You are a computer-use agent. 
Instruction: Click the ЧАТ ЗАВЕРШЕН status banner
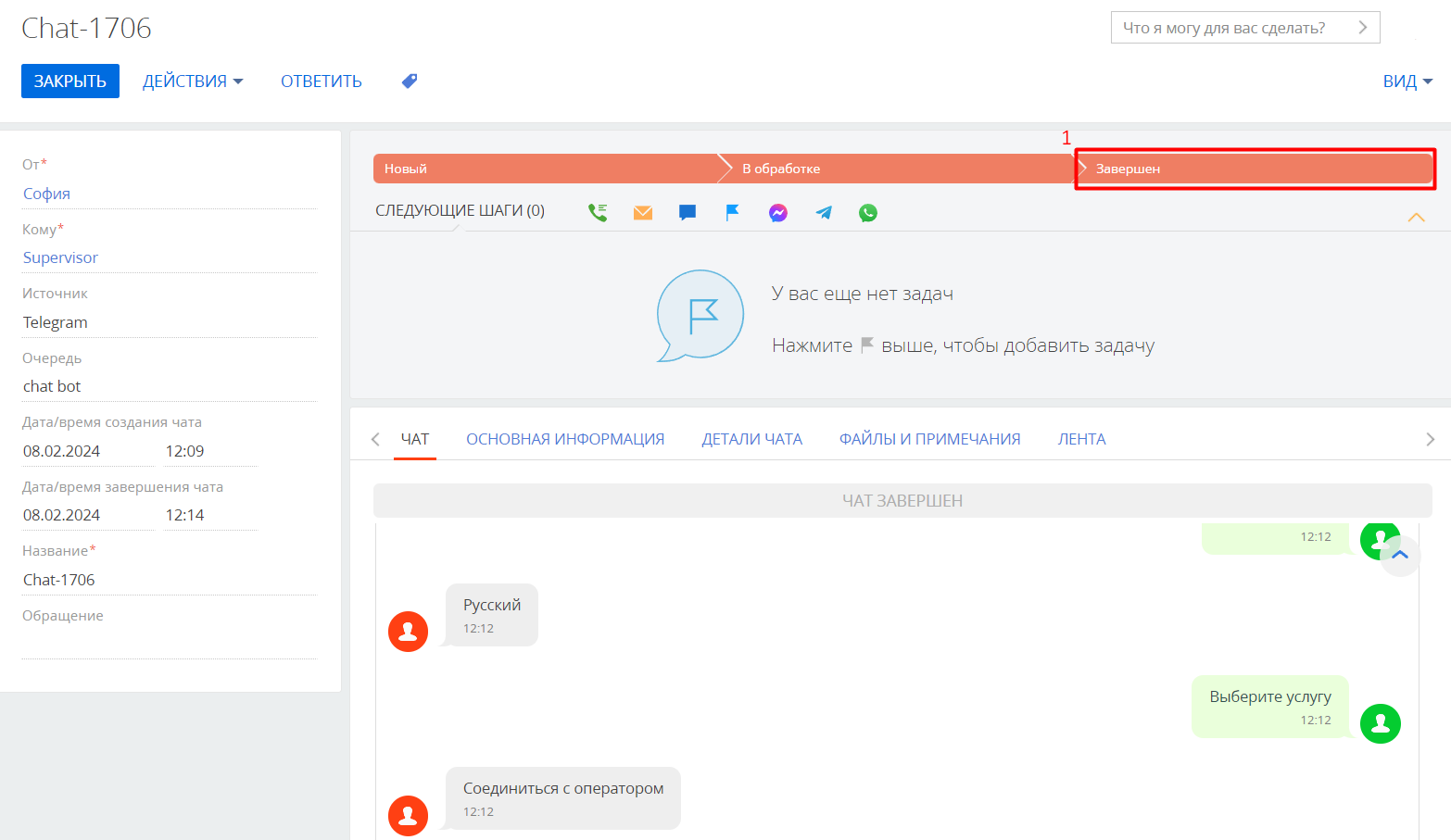click(x=902, y=500)
